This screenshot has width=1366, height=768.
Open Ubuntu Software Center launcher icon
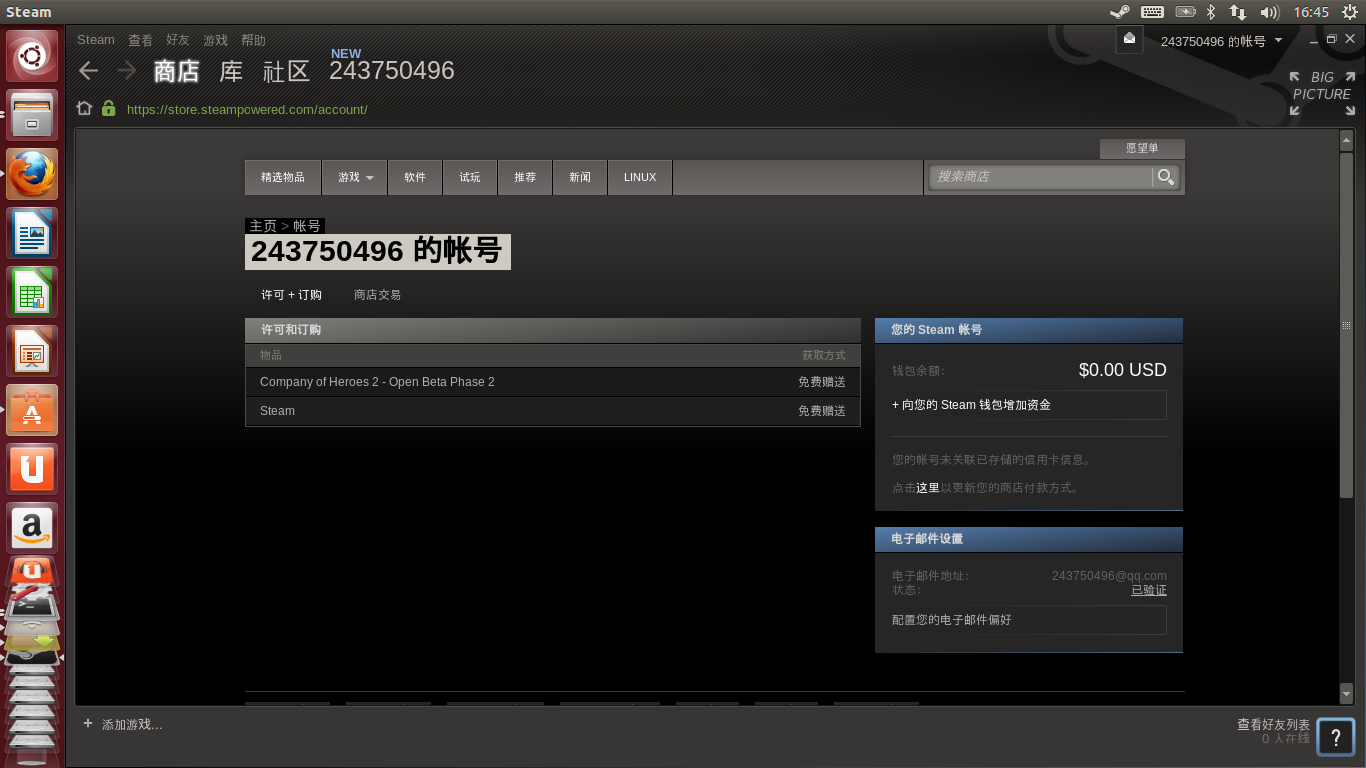click(x=32, y=410)
